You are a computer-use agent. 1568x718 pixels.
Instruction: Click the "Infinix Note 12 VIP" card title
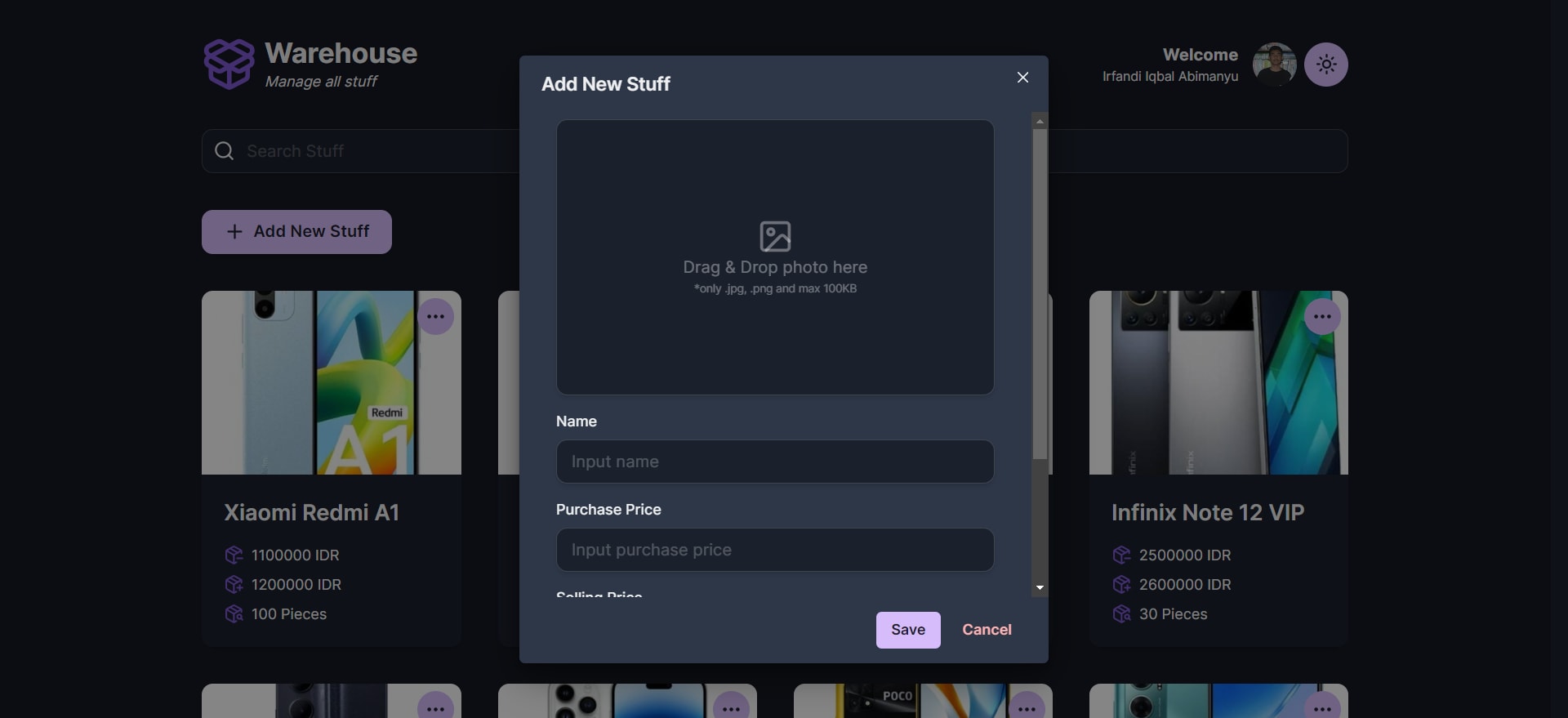1208,512
